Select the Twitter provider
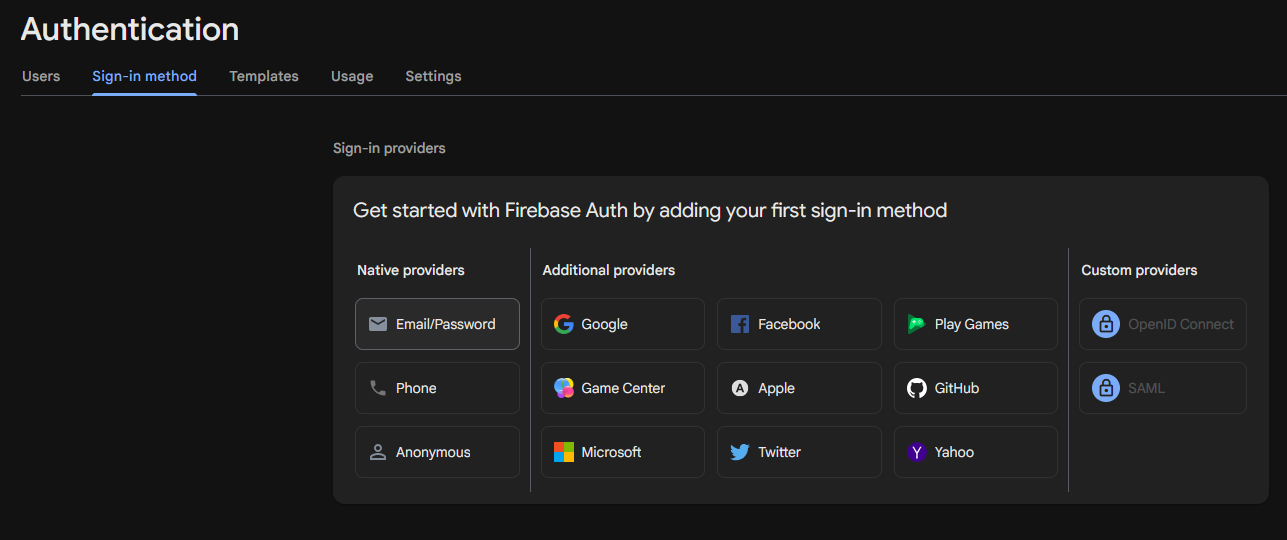Screen dimensions: 1287x540 pyautogui.click(x=799, y=452)
